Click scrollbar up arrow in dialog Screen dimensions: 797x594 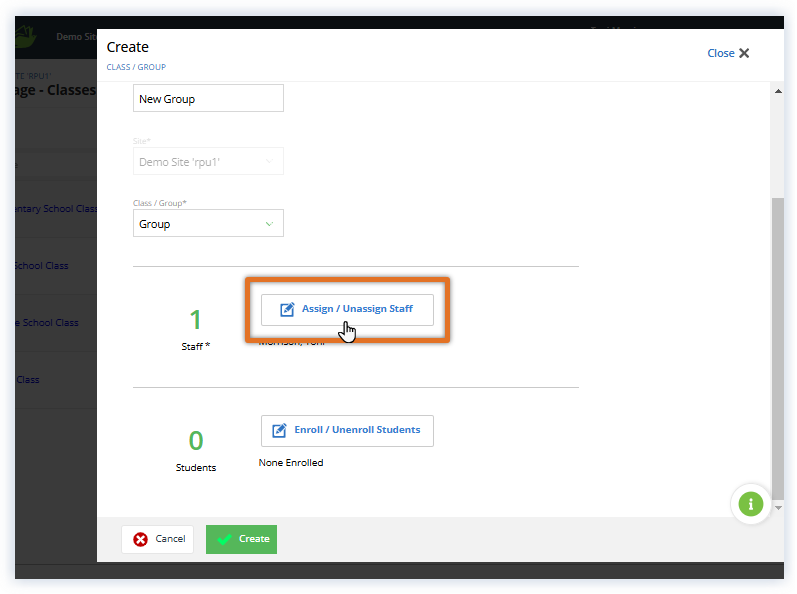(x=778, y=91)
